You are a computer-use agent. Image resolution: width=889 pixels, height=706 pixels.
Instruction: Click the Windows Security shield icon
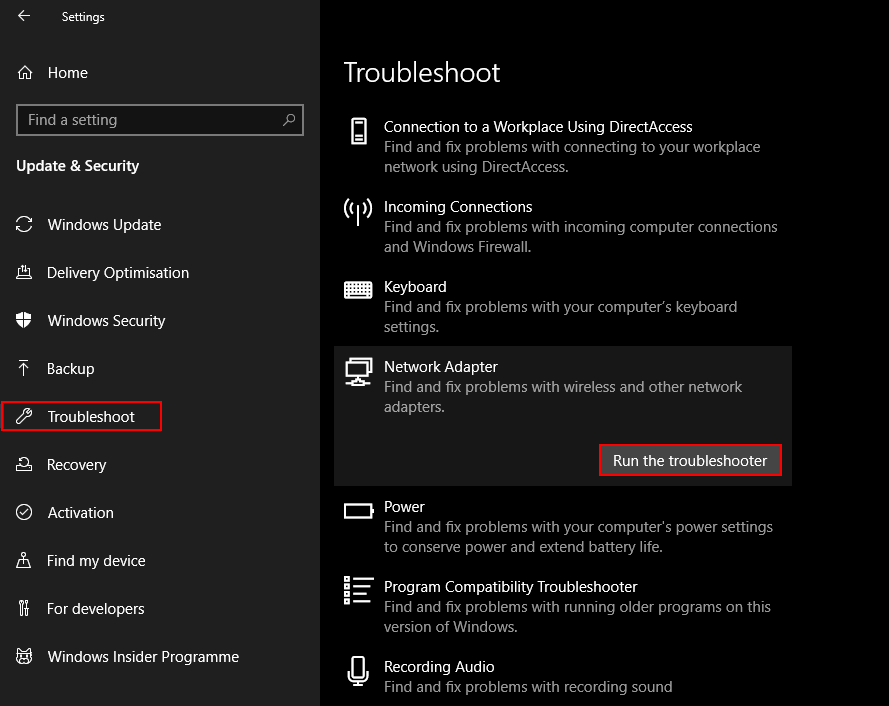point(24,320)
